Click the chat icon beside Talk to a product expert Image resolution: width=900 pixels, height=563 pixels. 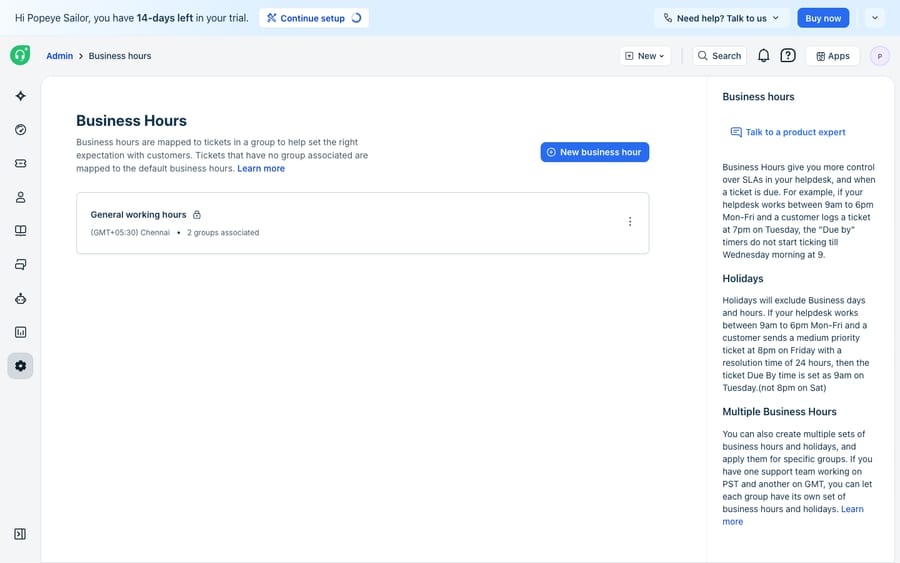coord(736,132)
